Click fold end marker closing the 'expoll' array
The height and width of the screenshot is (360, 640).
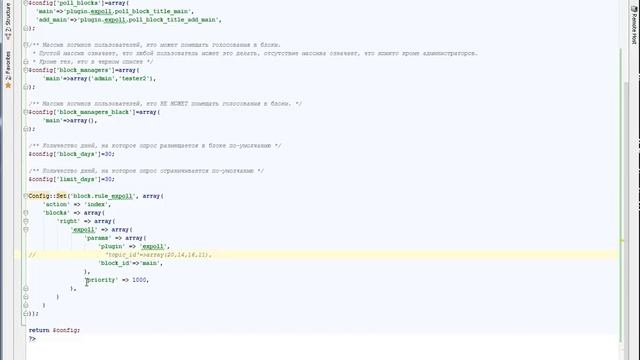25,289
